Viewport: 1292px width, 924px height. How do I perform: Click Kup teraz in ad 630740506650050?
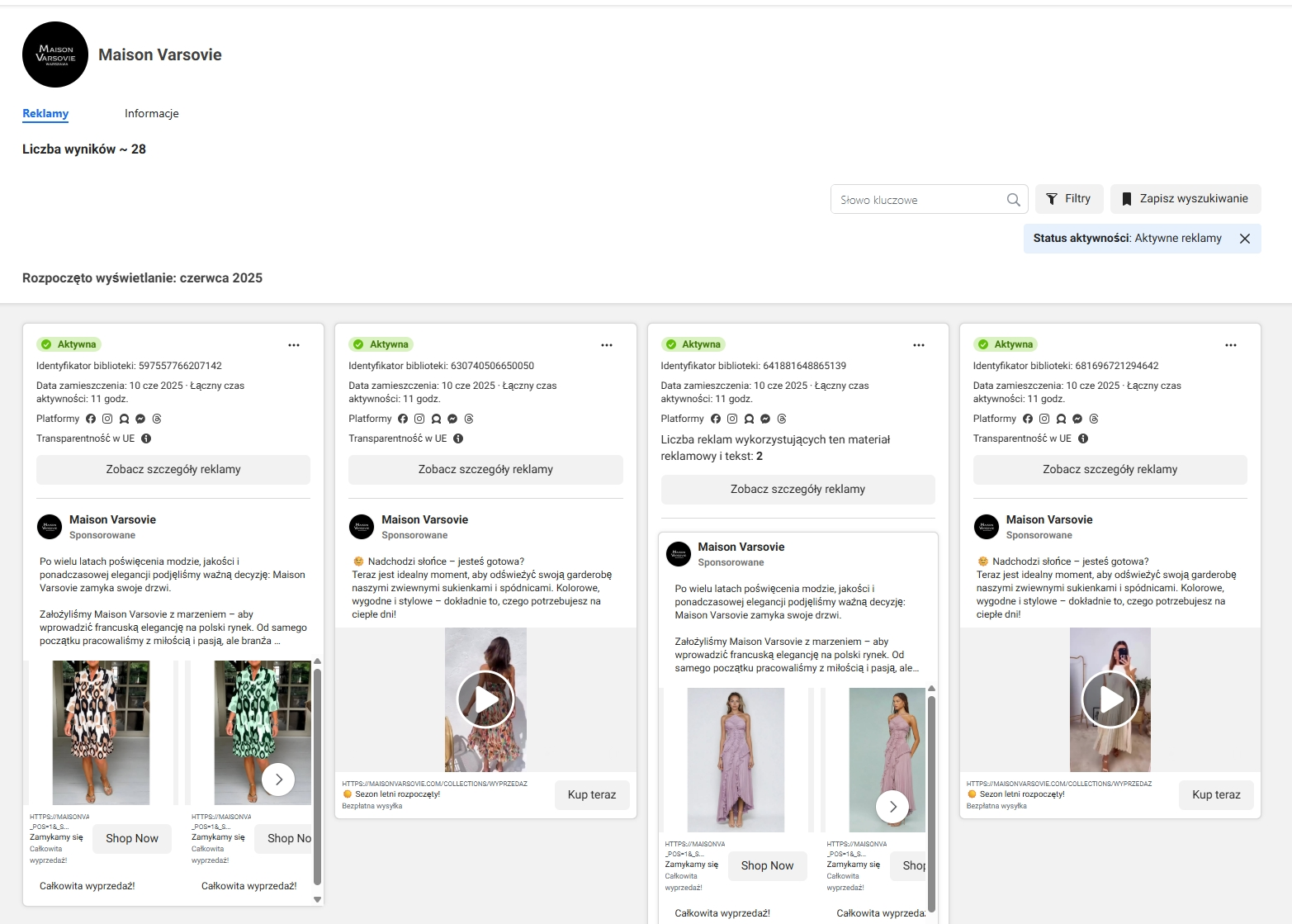click(592, 794)
